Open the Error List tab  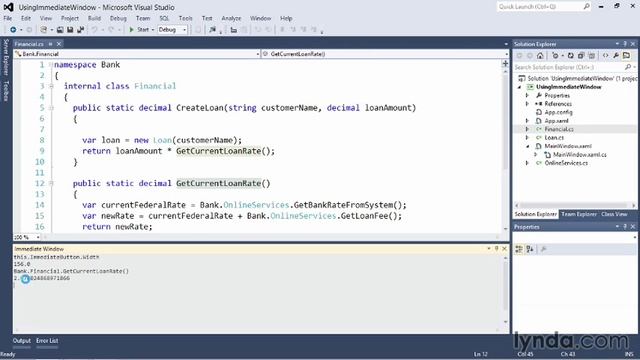pyautogui.click(x=47, y=341)
